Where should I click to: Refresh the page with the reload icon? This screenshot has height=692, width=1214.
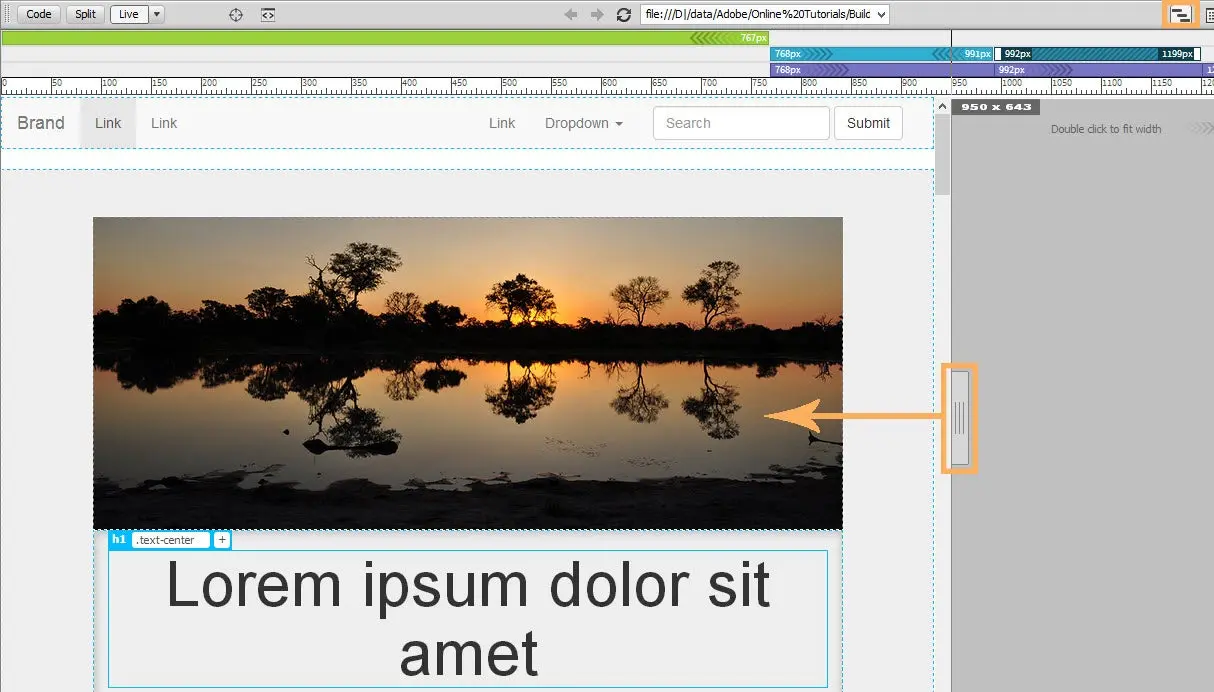pyautogui.click(x=624, y=15)
